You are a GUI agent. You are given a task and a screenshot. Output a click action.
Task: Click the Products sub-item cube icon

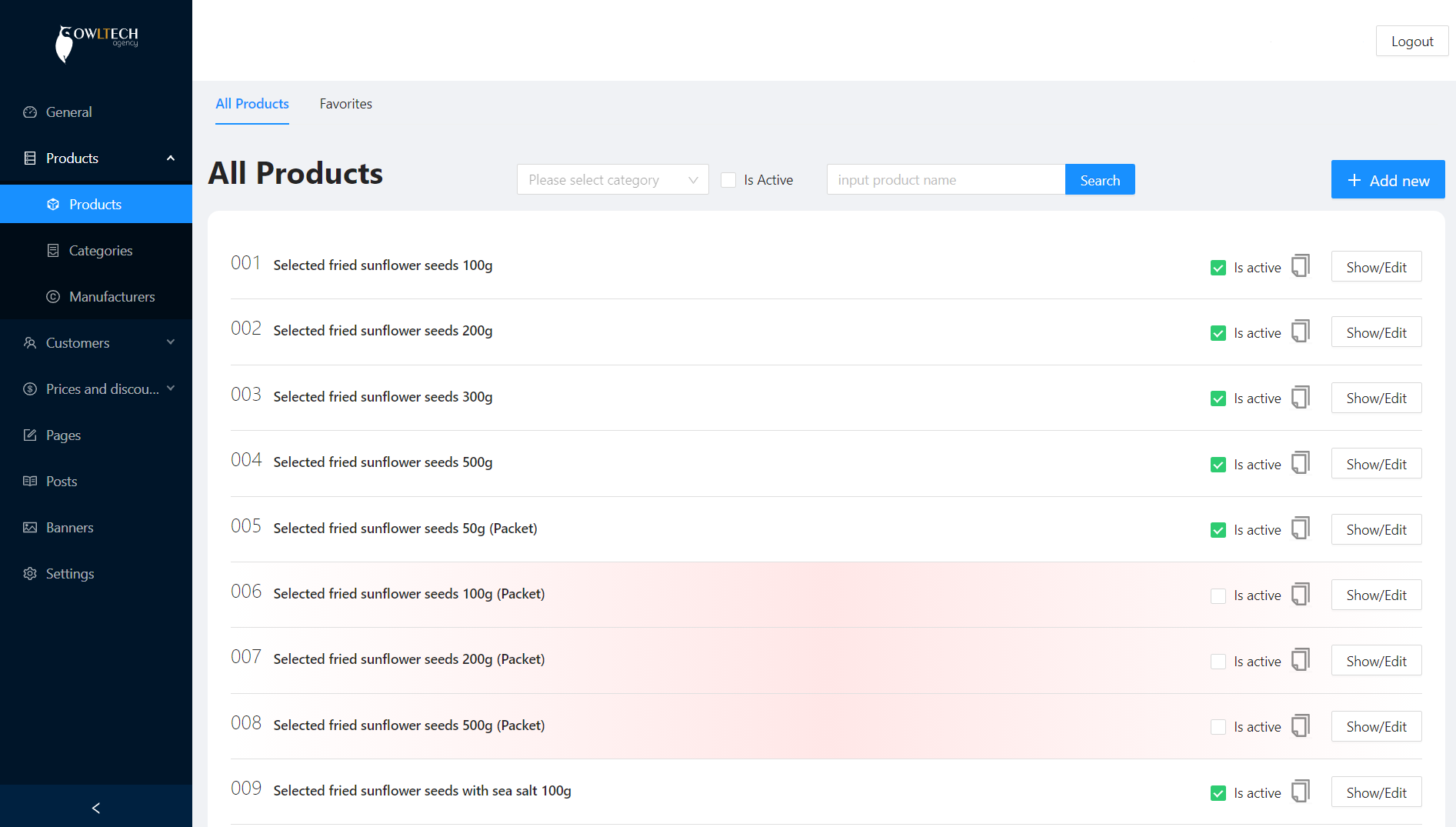click(x=53, y=205)
